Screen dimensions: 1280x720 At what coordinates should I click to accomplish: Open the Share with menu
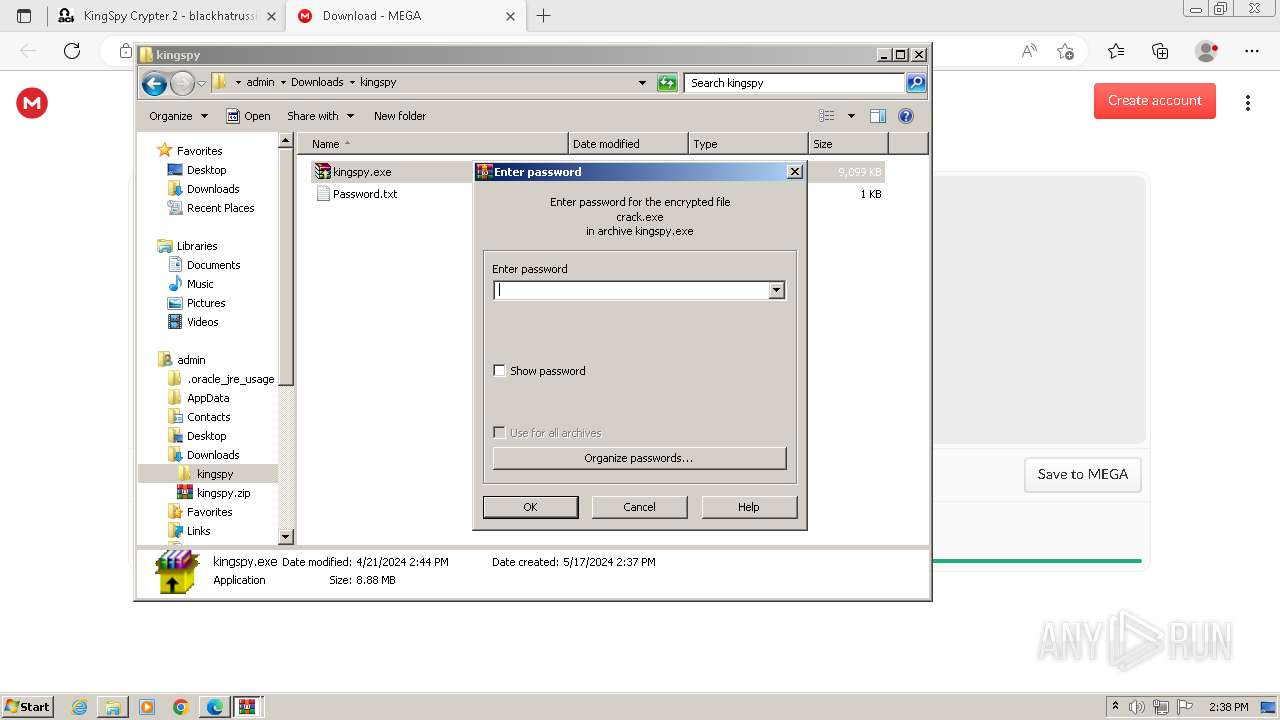(x=320, y=116)
